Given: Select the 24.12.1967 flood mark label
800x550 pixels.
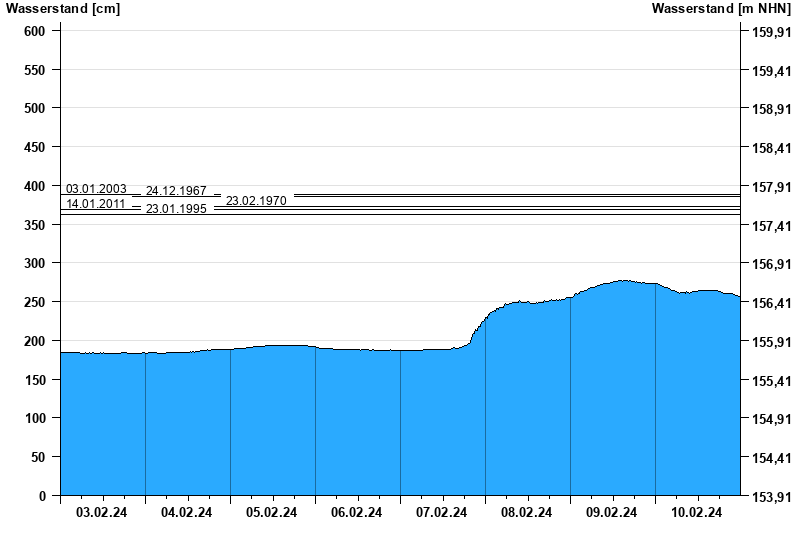Looking at the screenshot, I should click(176, 191).
